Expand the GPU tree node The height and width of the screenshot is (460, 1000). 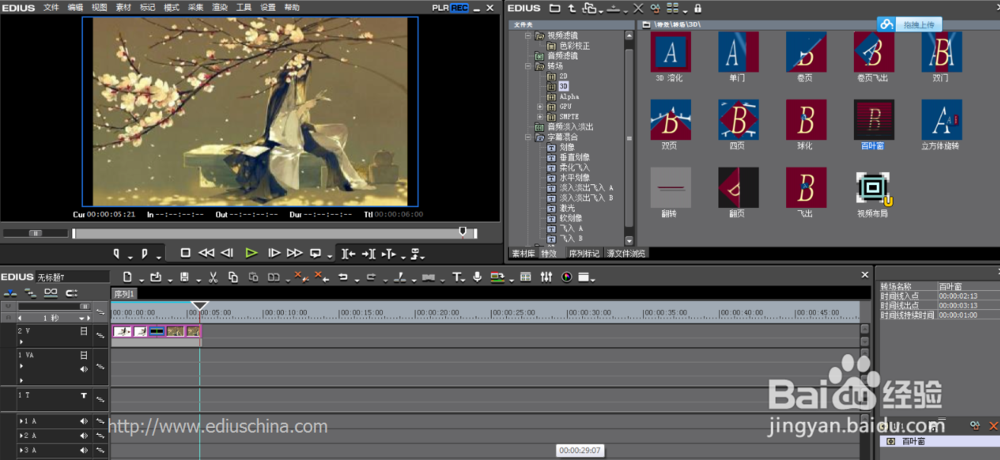point(540,107)
